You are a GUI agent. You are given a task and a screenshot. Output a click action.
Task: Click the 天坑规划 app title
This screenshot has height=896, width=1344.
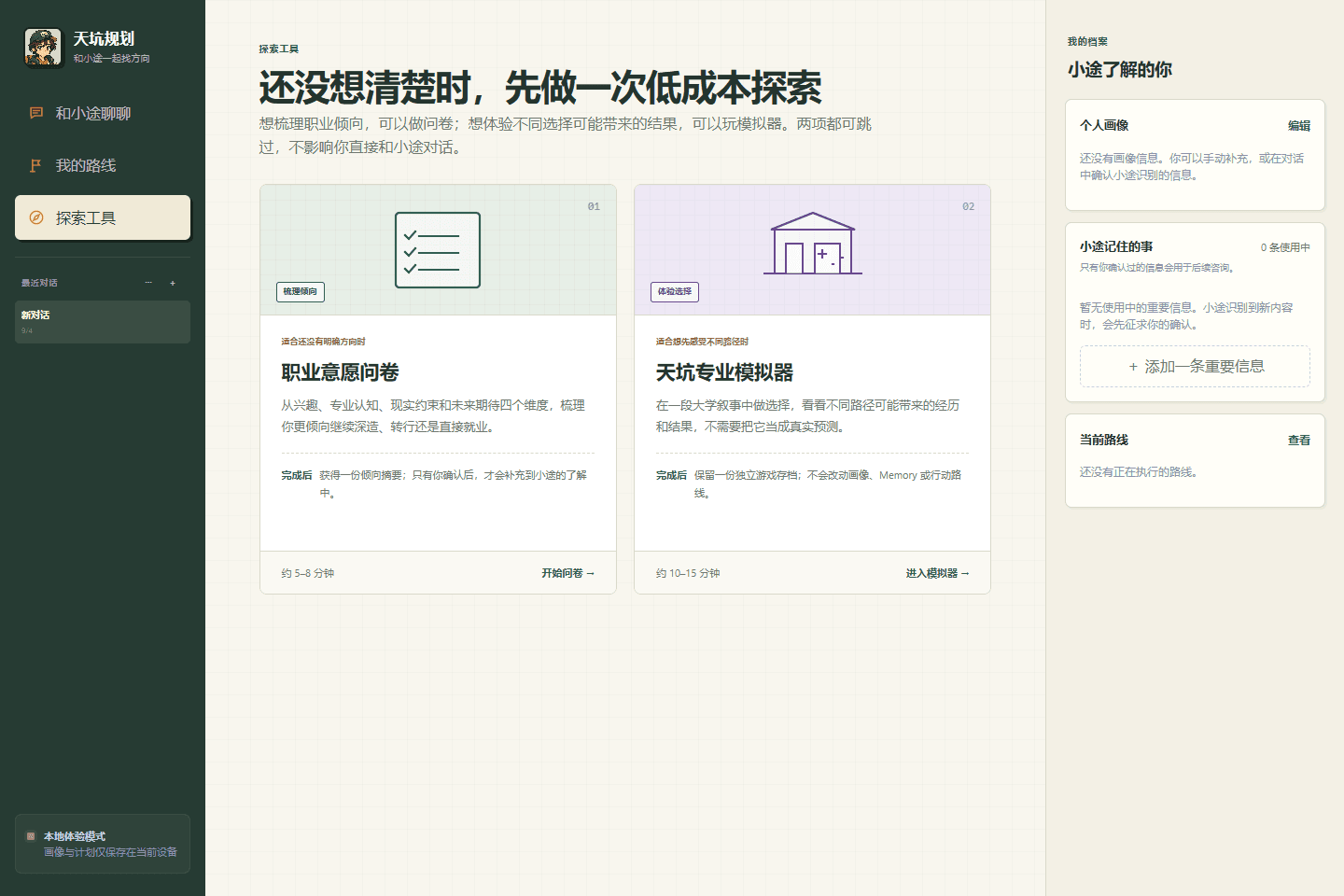point(104,38)
